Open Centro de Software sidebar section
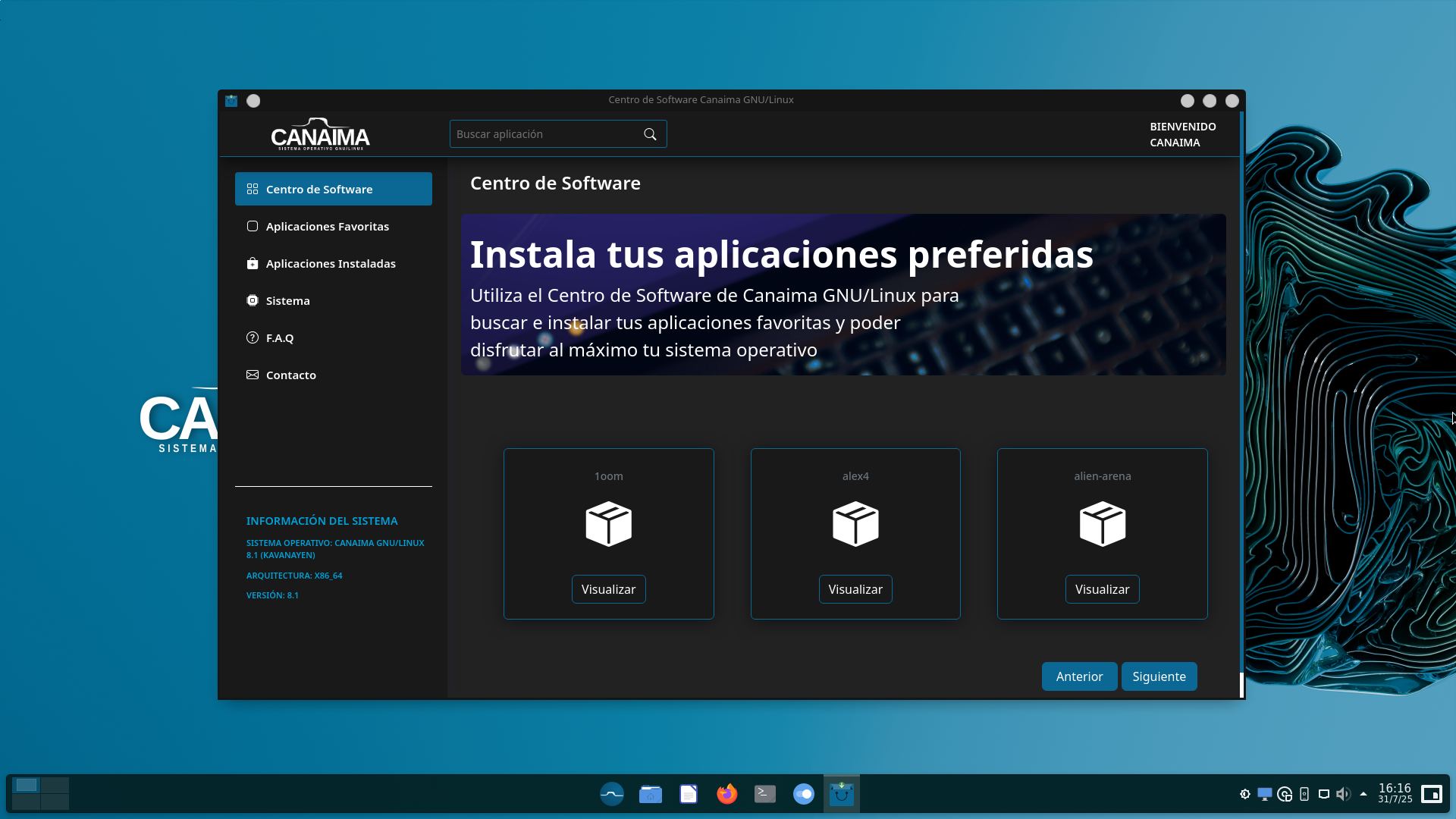This screenshot has height=819, width=1456. tap(334, 189)
